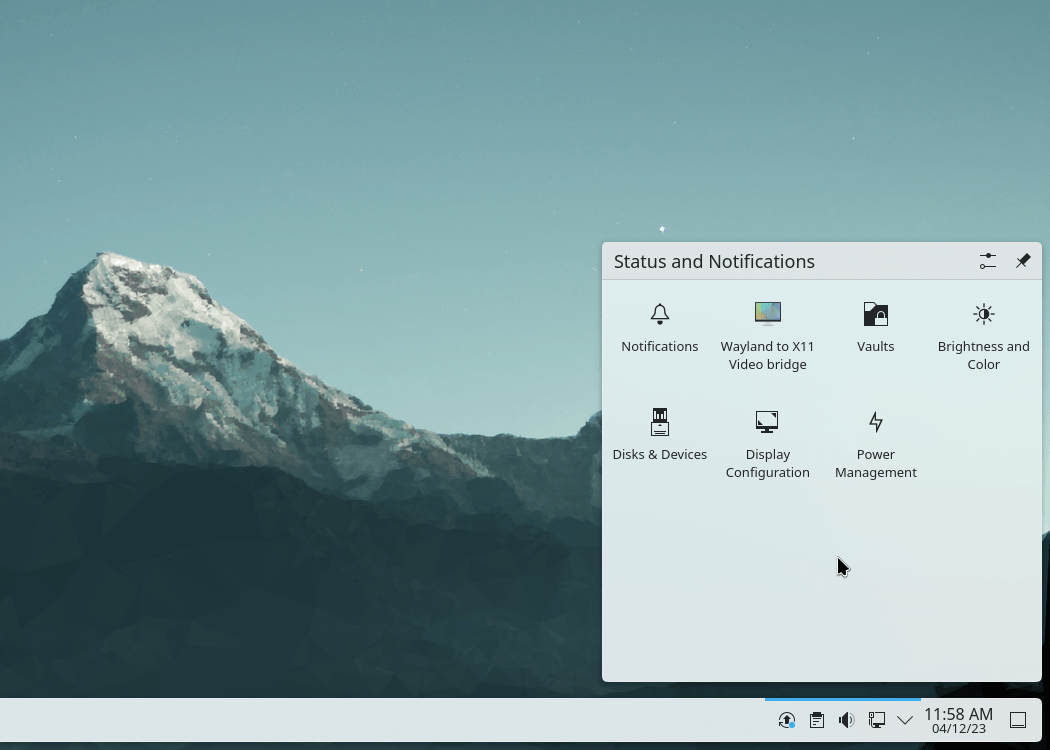Configure Status and Notifications settings
The image size is (1050, 750).
[x=987, y=261]
